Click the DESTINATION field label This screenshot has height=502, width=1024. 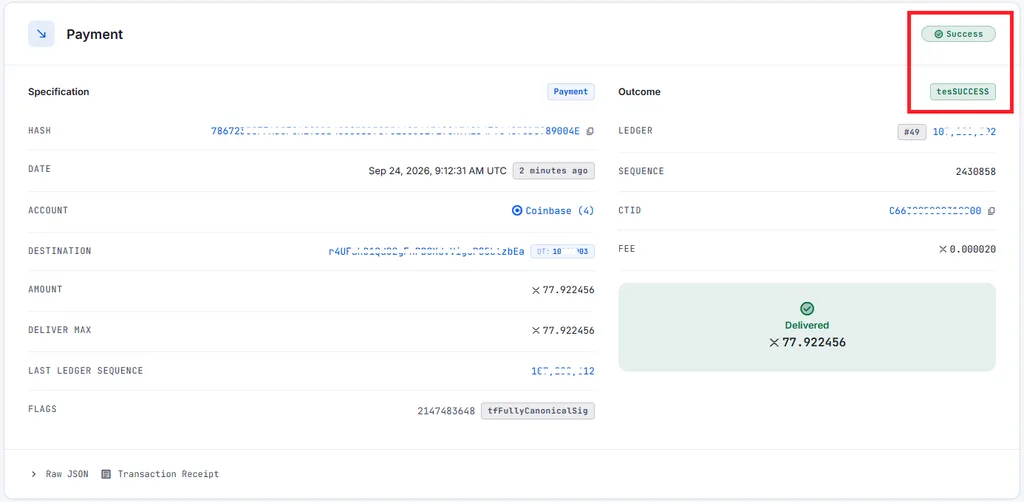click(x=59, y=251)
